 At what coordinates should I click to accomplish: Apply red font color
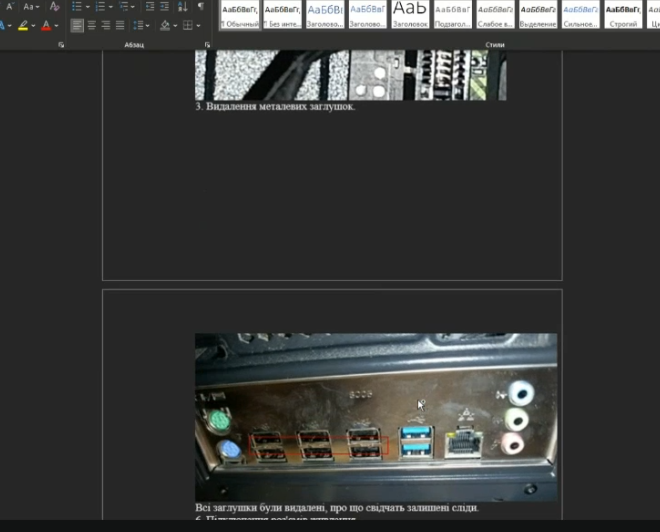click(x=46, y=26)
